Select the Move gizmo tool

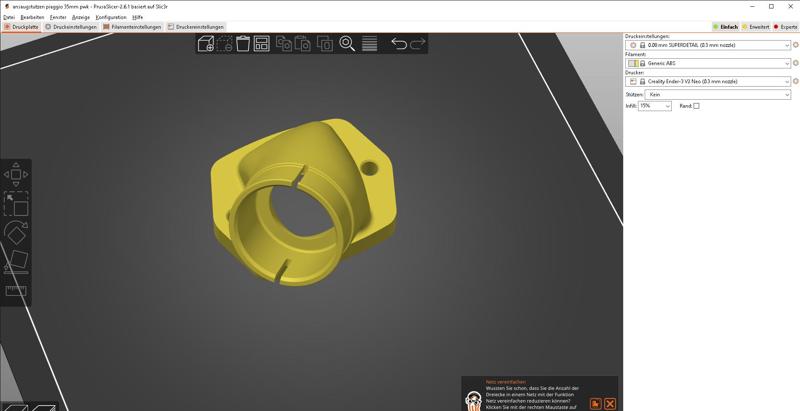[x=16, y=174]
